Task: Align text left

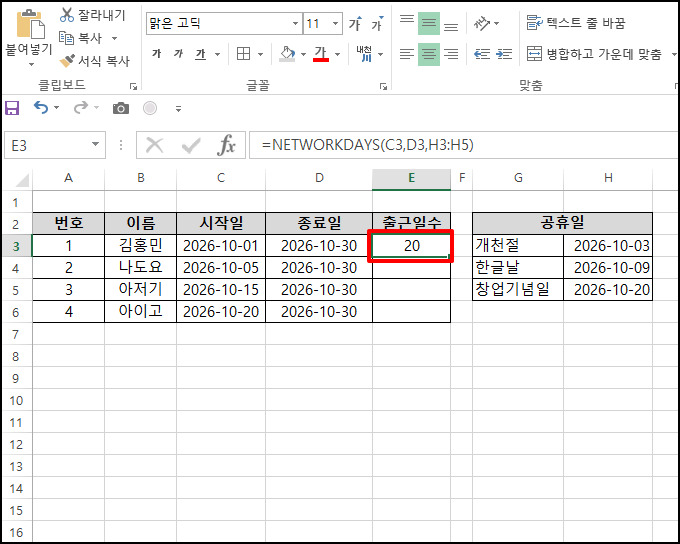Action: coord(407,54)
